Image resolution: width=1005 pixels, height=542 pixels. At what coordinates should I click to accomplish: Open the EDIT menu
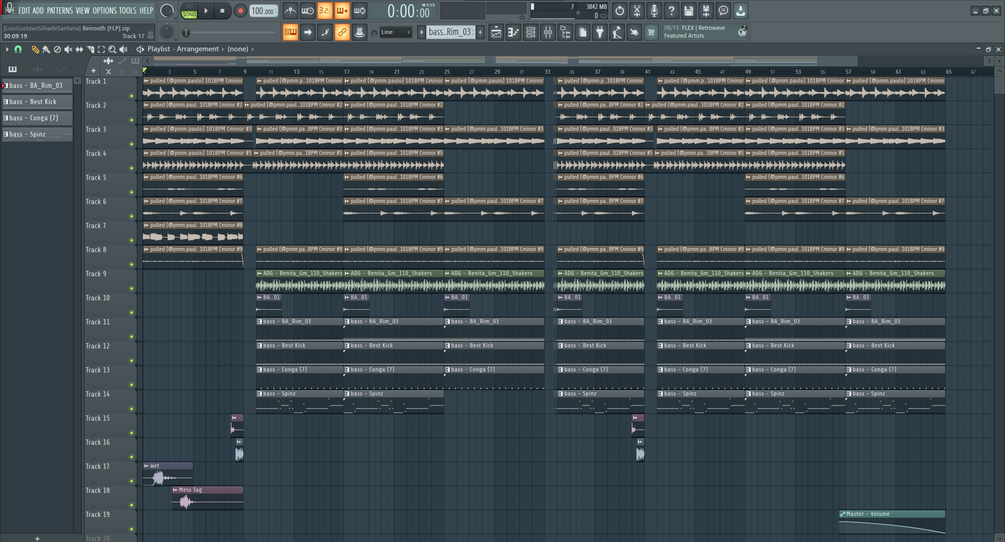pos(24,10)
